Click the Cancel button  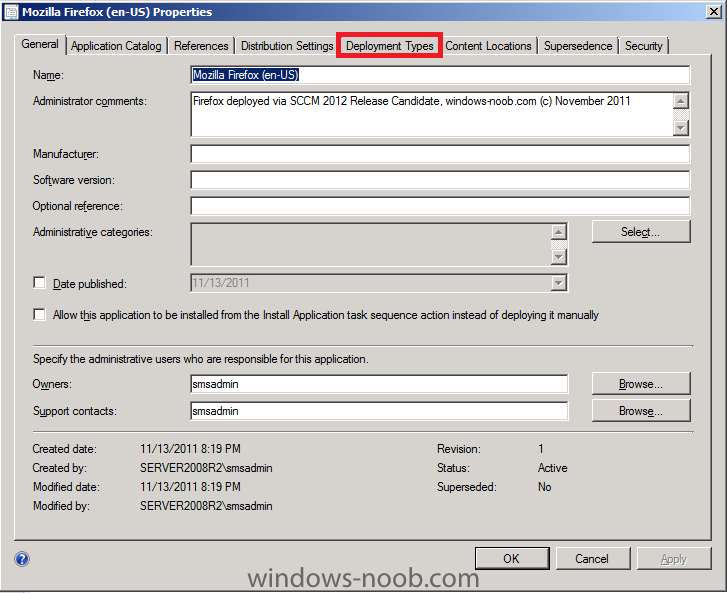pyautogui.click(x=592, y=559)
